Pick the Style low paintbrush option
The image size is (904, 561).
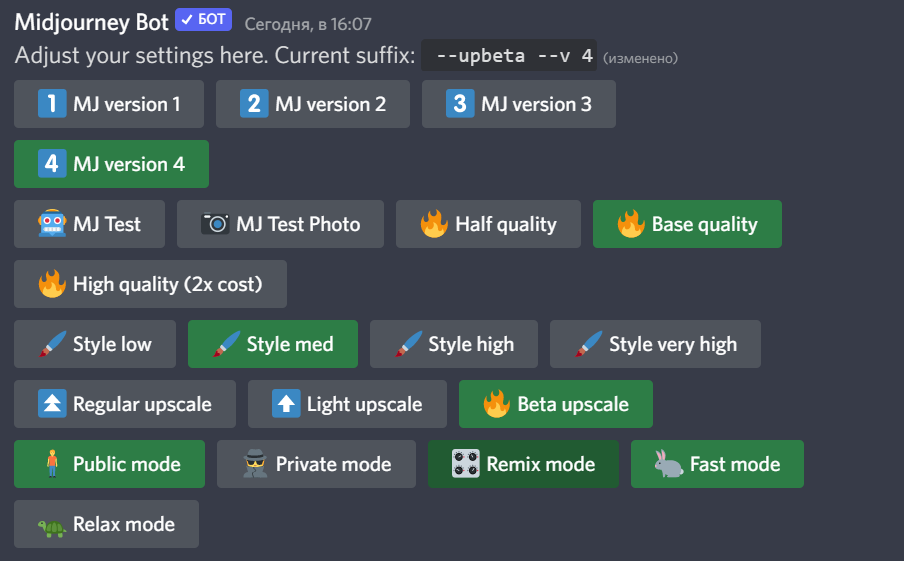(95, 344)
